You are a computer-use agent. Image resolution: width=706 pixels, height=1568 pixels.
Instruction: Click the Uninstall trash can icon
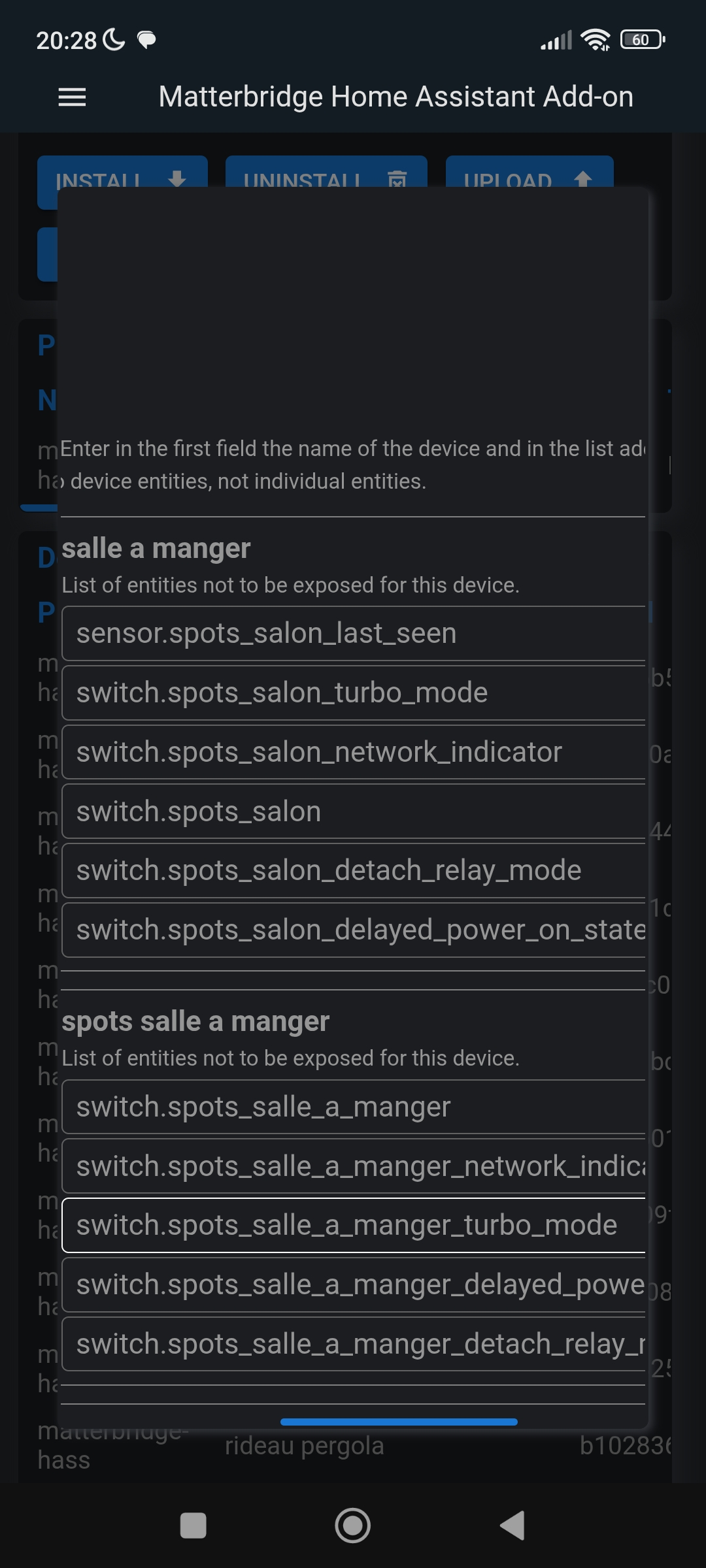(x=397, y=178)
